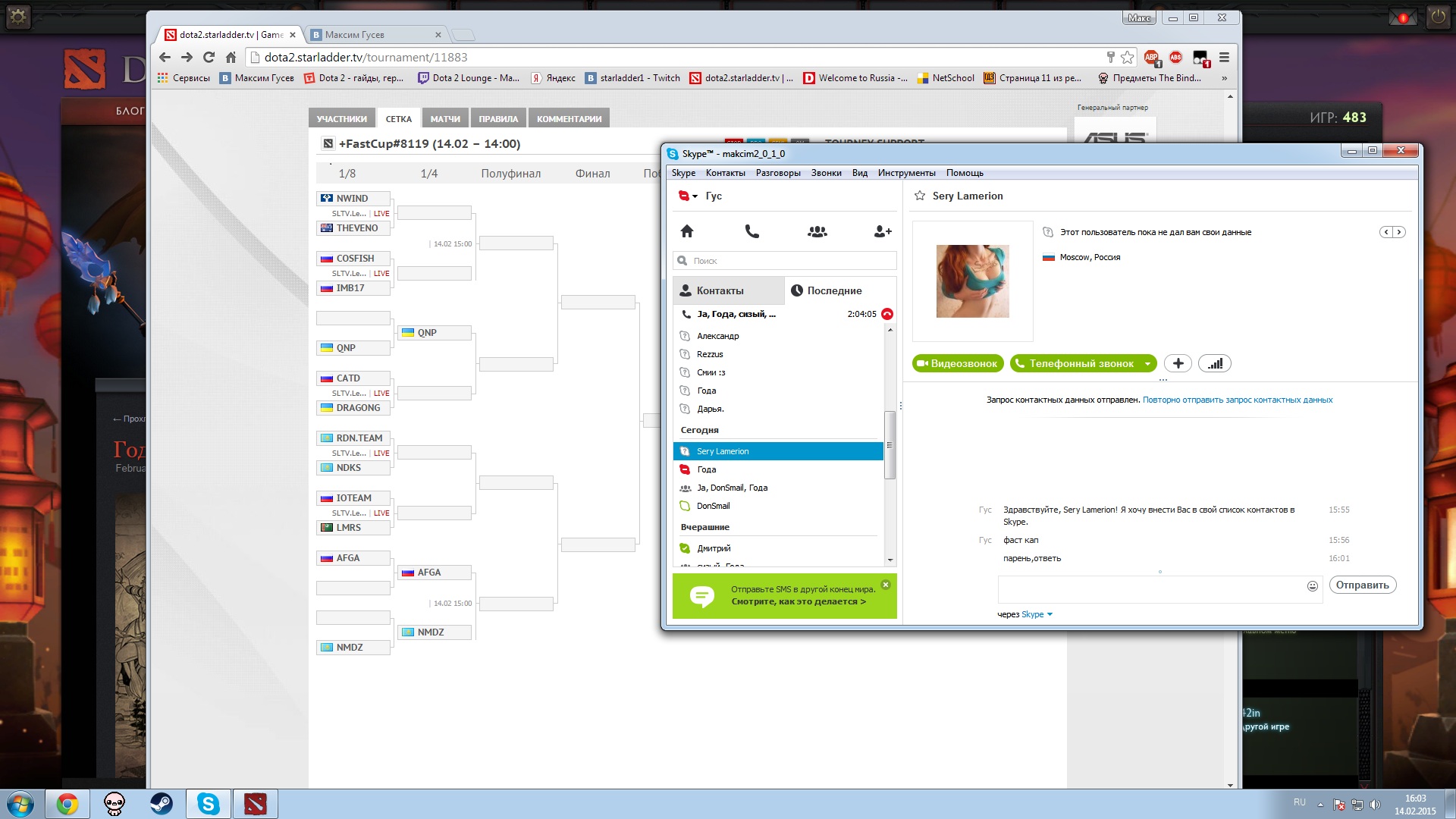This screenshot has width=1456, height=819.
Task: Expand the phone call button dropdown arrow
Action: 1147,364
